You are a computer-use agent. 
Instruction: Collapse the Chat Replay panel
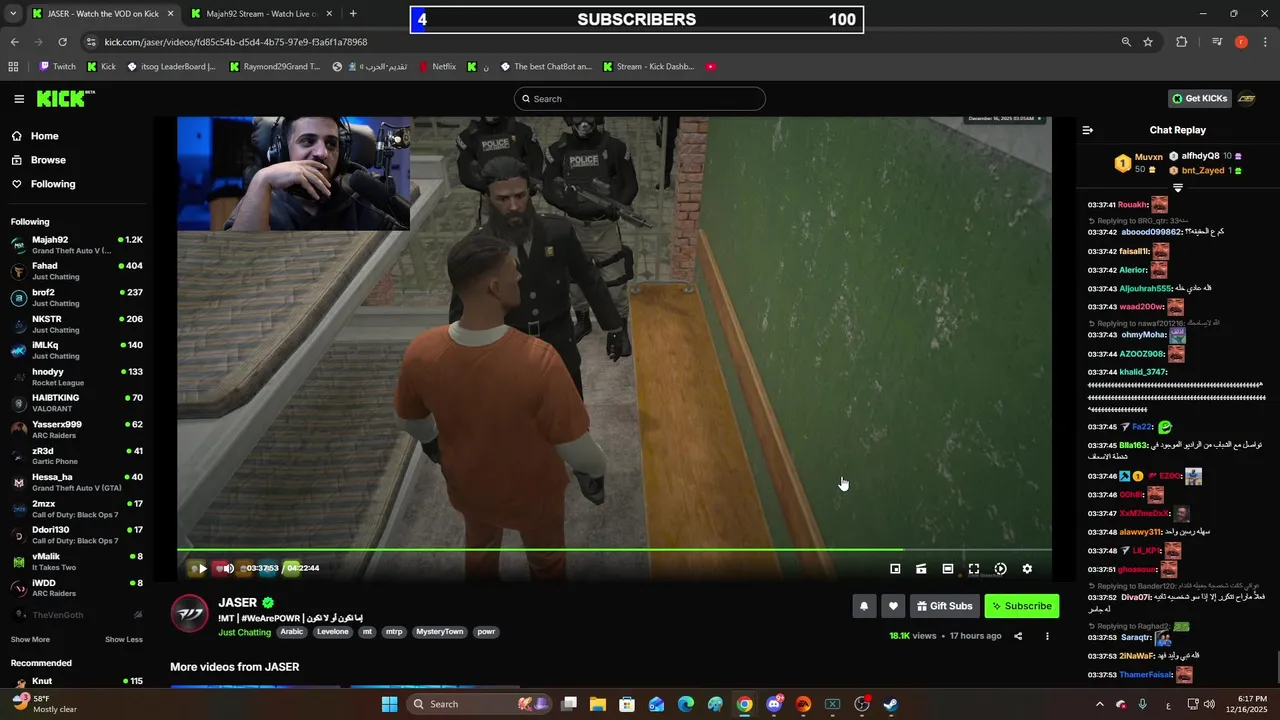click(x=1088, y=130)
